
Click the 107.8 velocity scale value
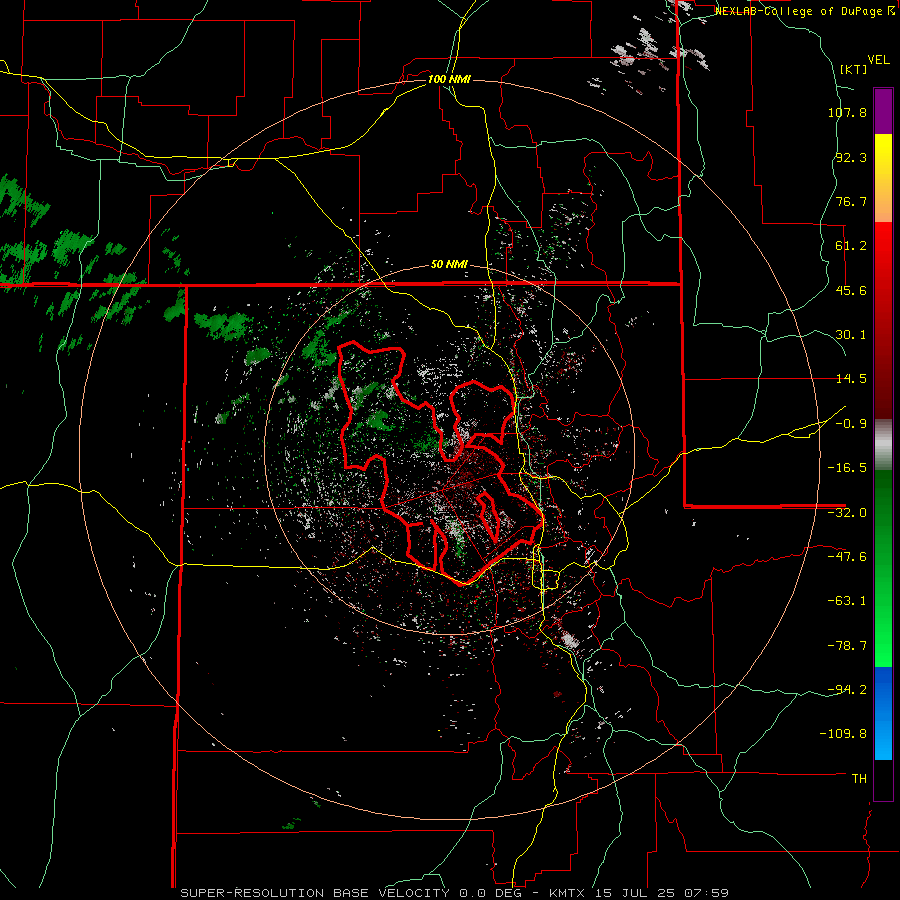pyautogui.click(x=847, y=112)
